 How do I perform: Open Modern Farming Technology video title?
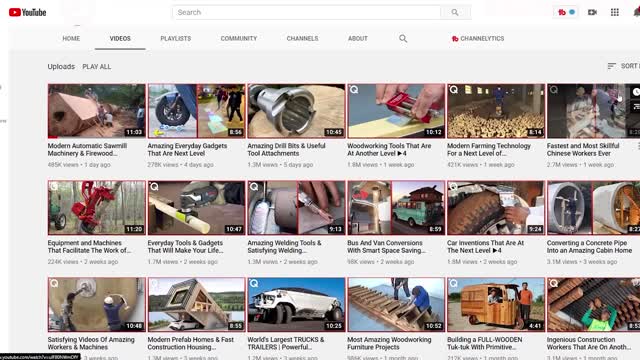489,149
